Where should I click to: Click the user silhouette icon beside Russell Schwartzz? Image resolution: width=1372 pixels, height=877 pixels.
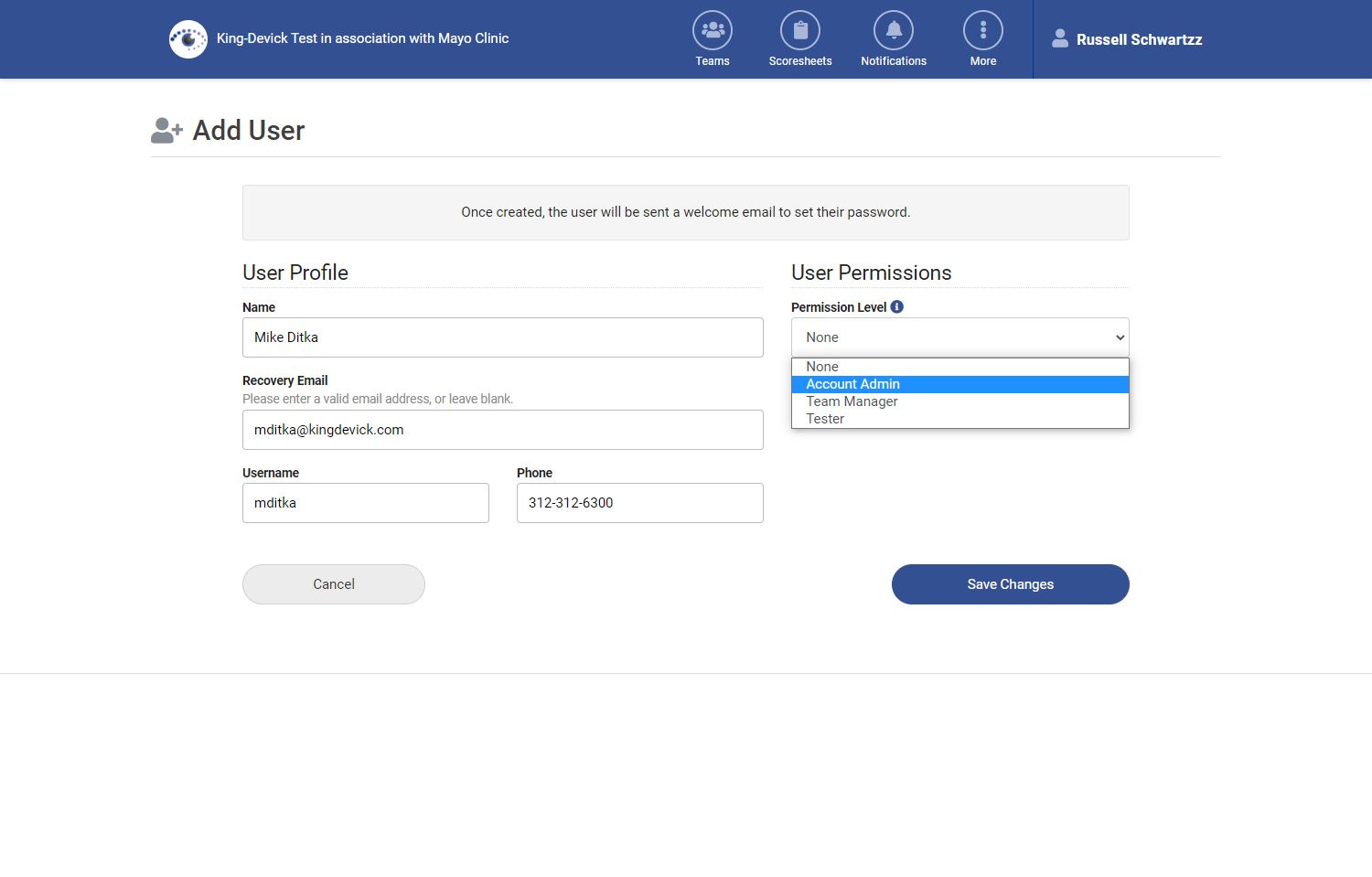coord(1059,38)
